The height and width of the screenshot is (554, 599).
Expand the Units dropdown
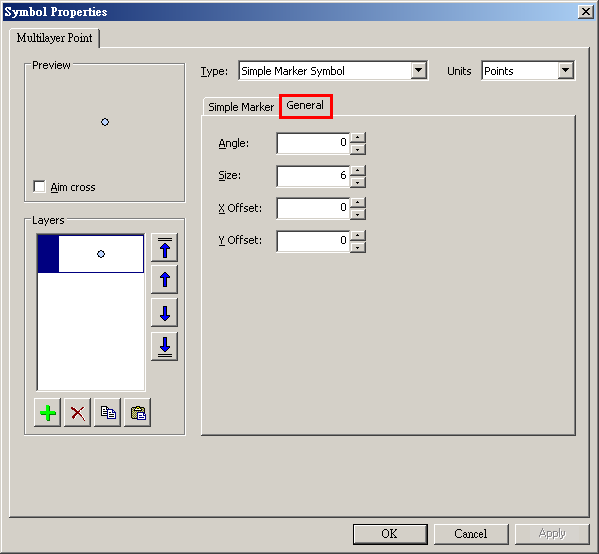[565, 70]
